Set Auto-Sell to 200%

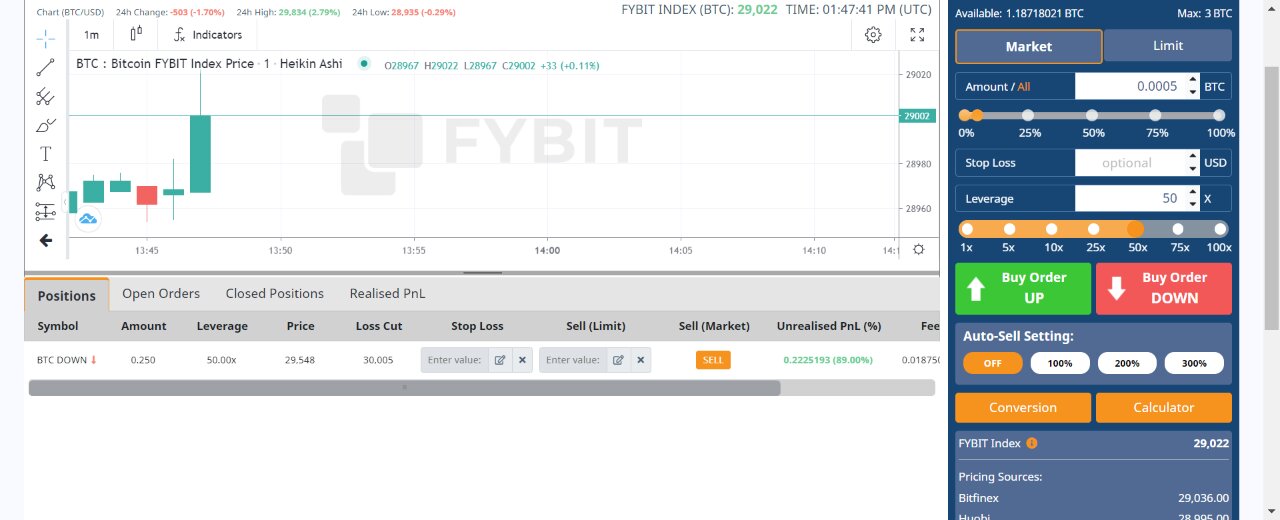[1127, 363]
